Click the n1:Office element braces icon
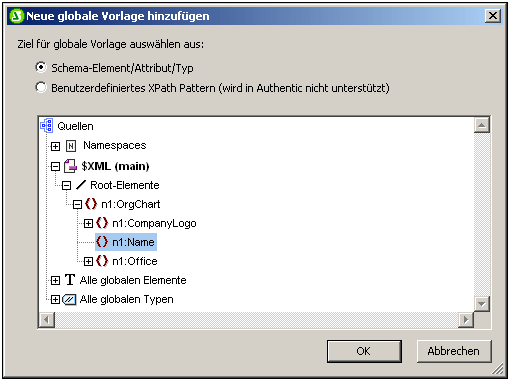Image resolution: width=510 pixels, height=381 pixels. 102,261
